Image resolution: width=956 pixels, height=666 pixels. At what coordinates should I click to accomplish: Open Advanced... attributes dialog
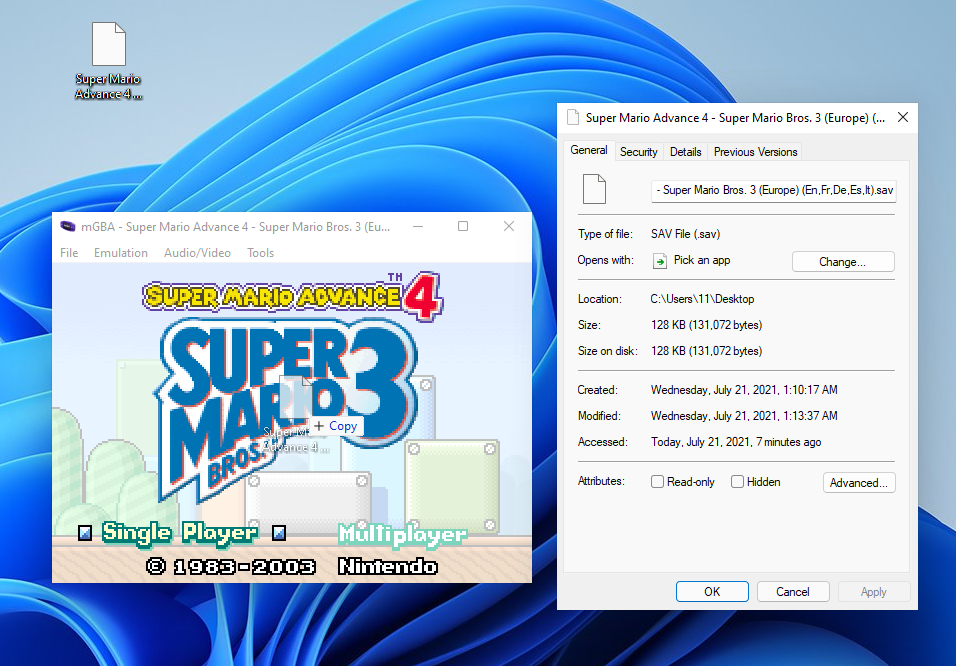tap(858, 482)
